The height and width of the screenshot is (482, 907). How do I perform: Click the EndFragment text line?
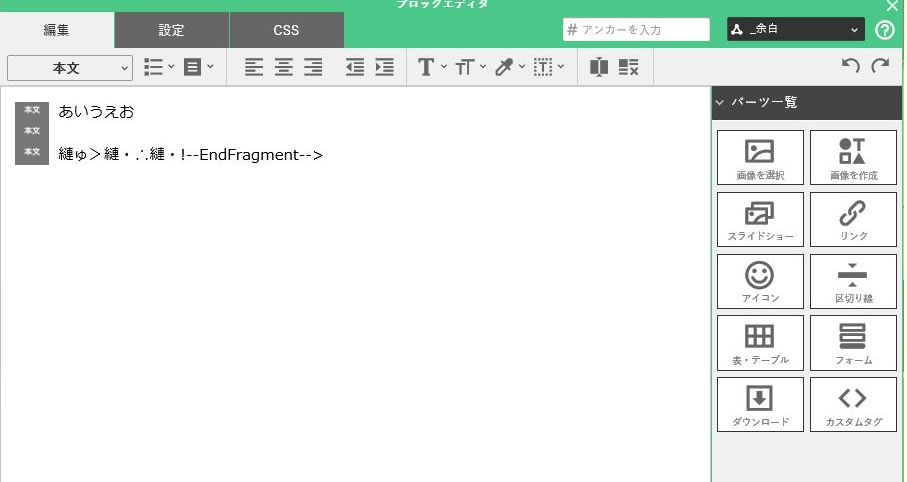191,154
